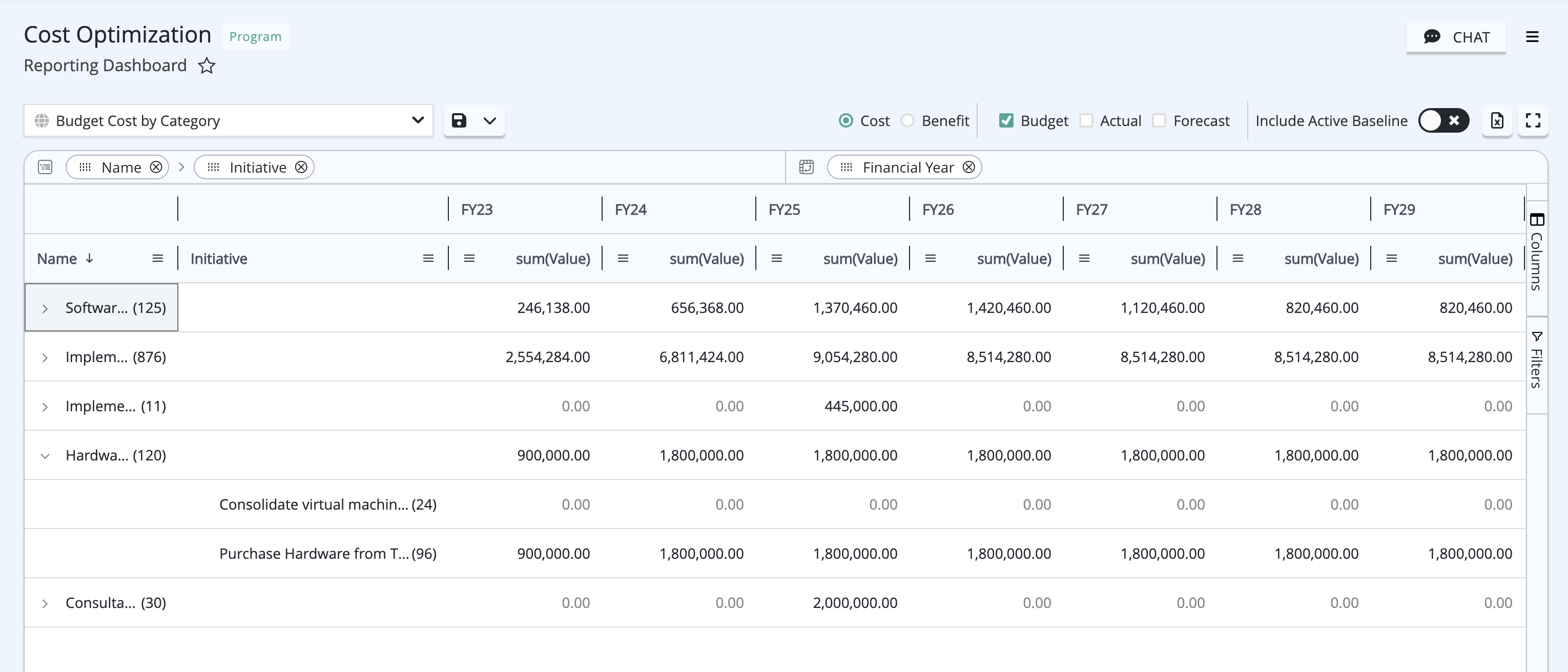Click the pivot column labels icon
Screen dimensions: 1568x672
(807, 167)
